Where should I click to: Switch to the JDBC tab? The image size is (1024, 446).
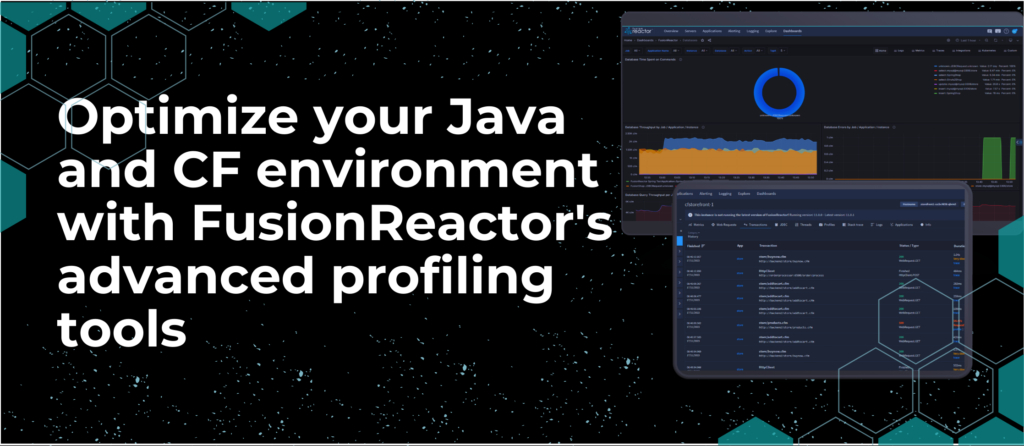pos(781,225)
